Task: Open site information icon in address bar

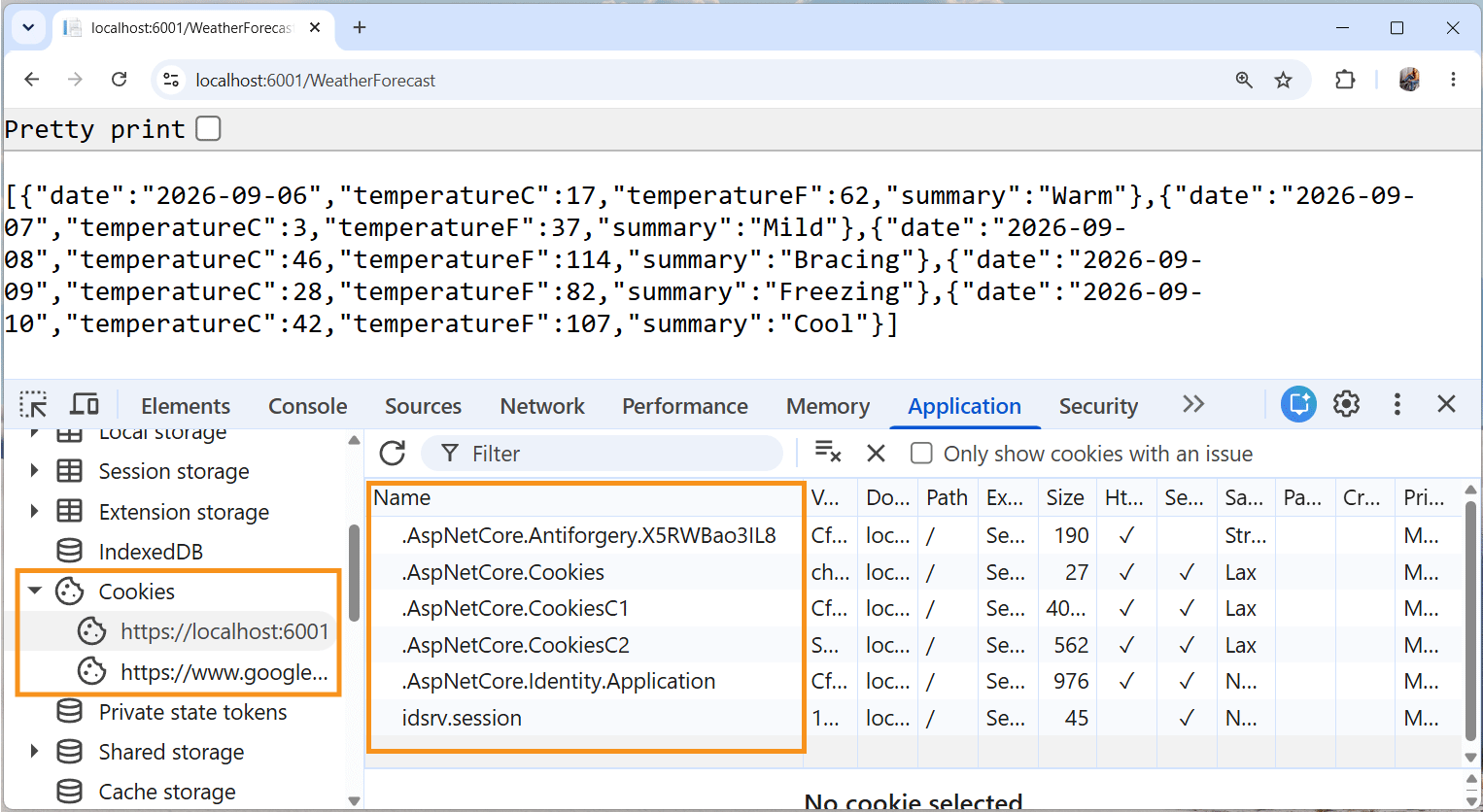Action: point(171,80)
